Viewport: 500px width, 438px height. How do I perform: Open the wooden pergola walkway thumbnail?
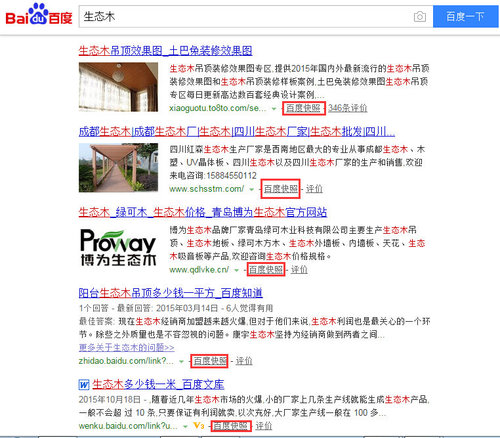tap(118, 167)
